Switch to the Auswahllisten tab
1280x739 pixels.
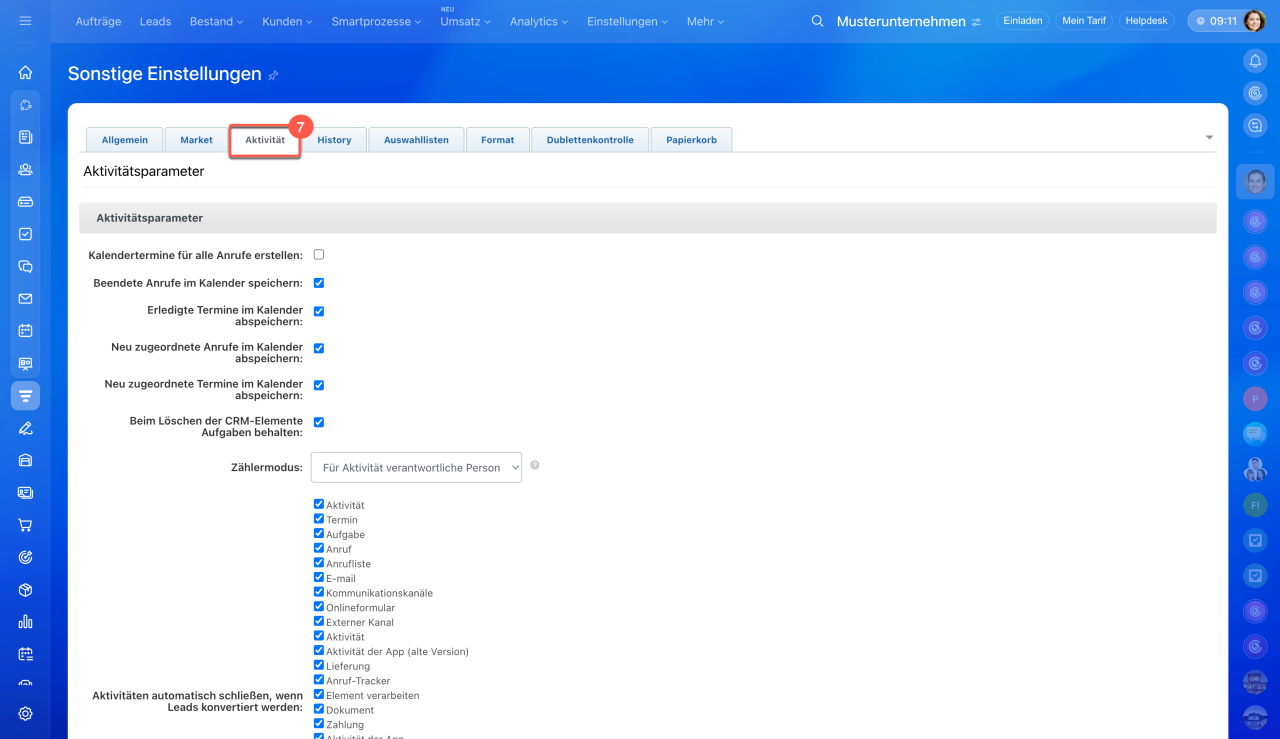click(x=416, y=140)
